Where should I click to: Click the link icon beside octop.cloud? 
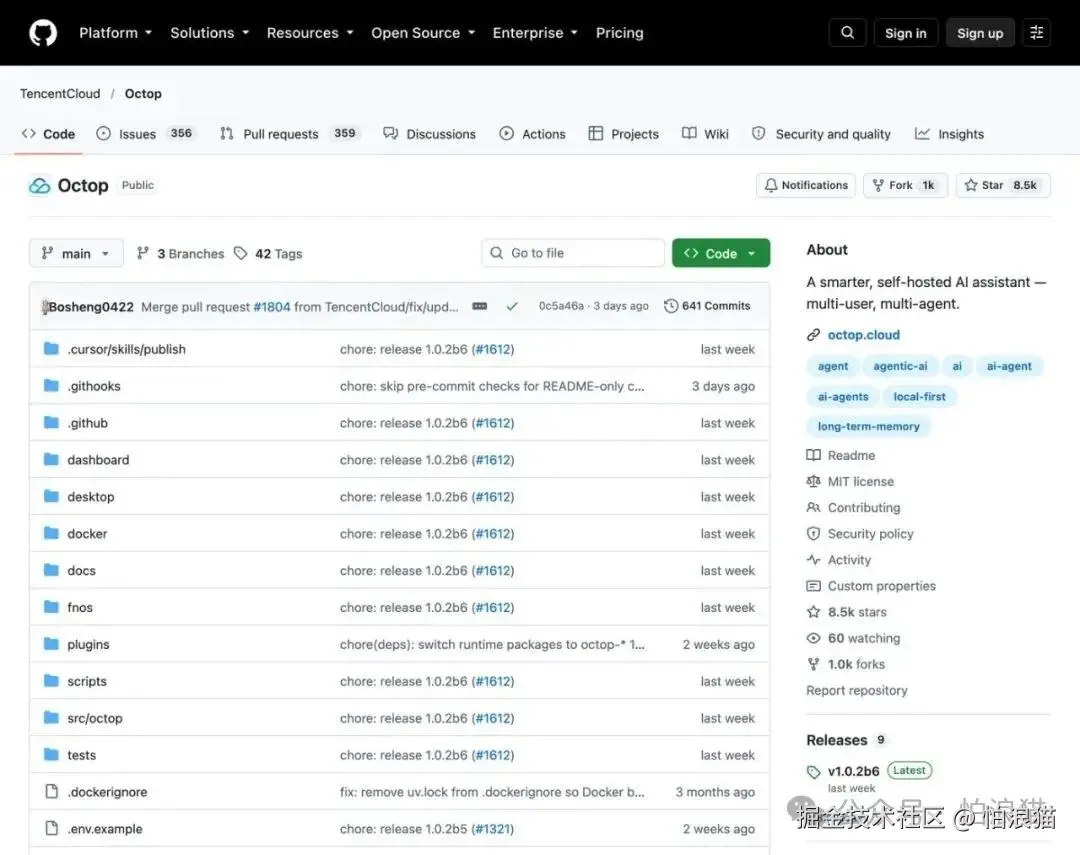[x=813, y=335]
